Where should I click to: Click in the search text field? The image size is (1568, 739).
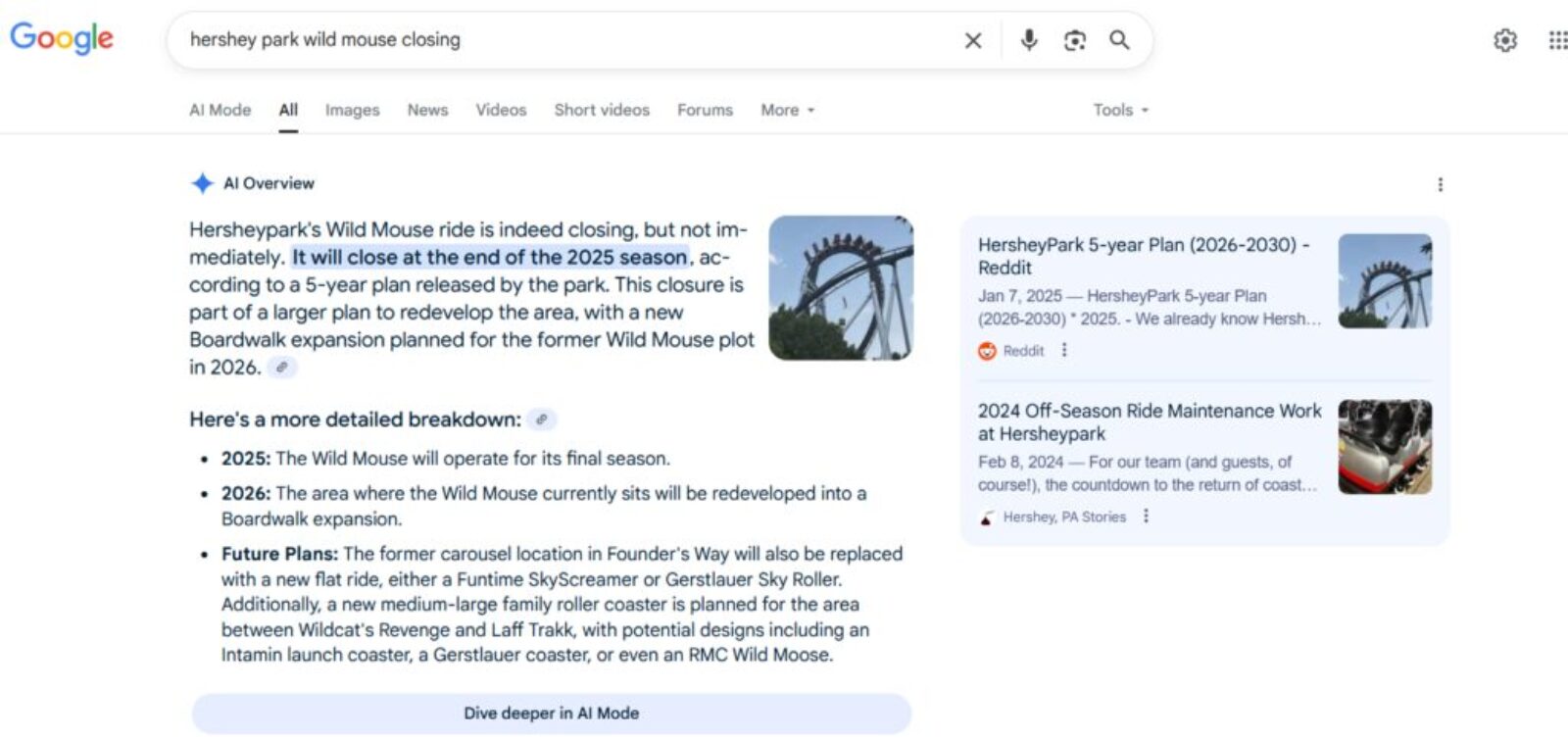pyautogui.click(x=568, y=40)
